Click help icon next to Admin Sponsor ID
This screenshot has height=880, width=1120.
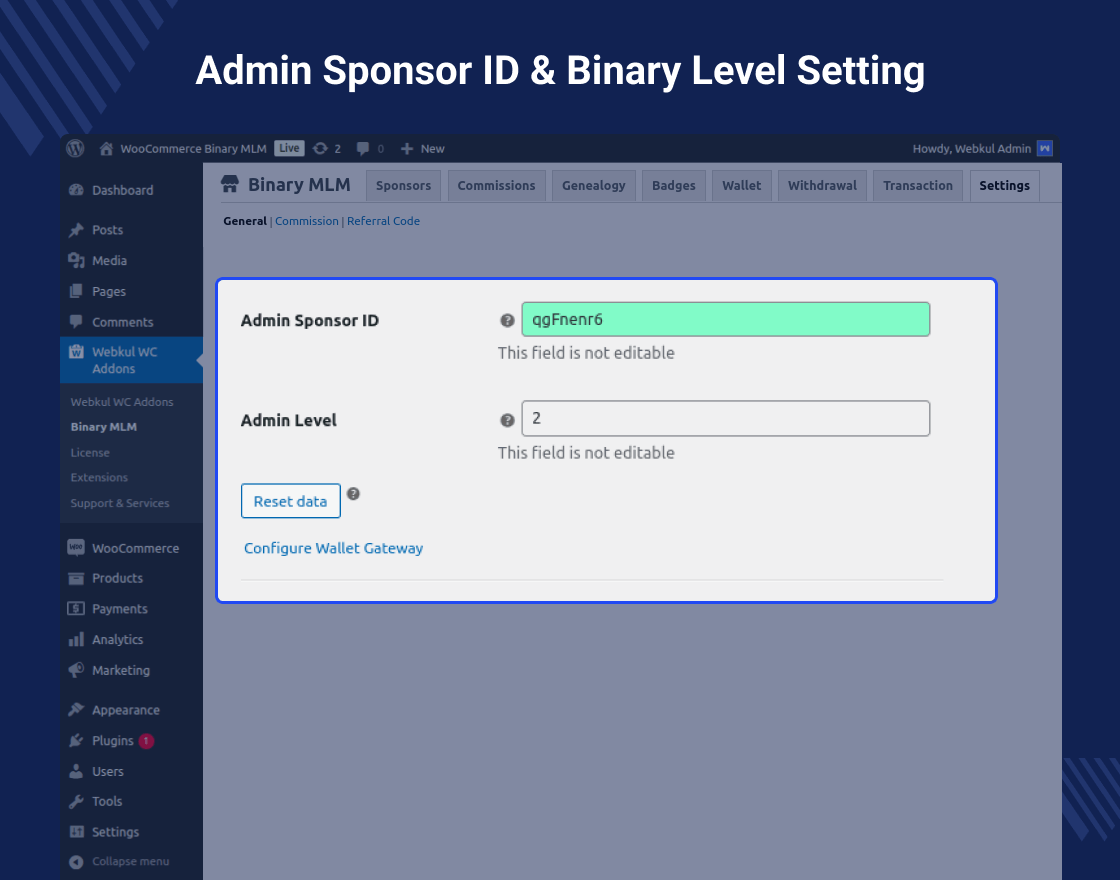(507, 321)
